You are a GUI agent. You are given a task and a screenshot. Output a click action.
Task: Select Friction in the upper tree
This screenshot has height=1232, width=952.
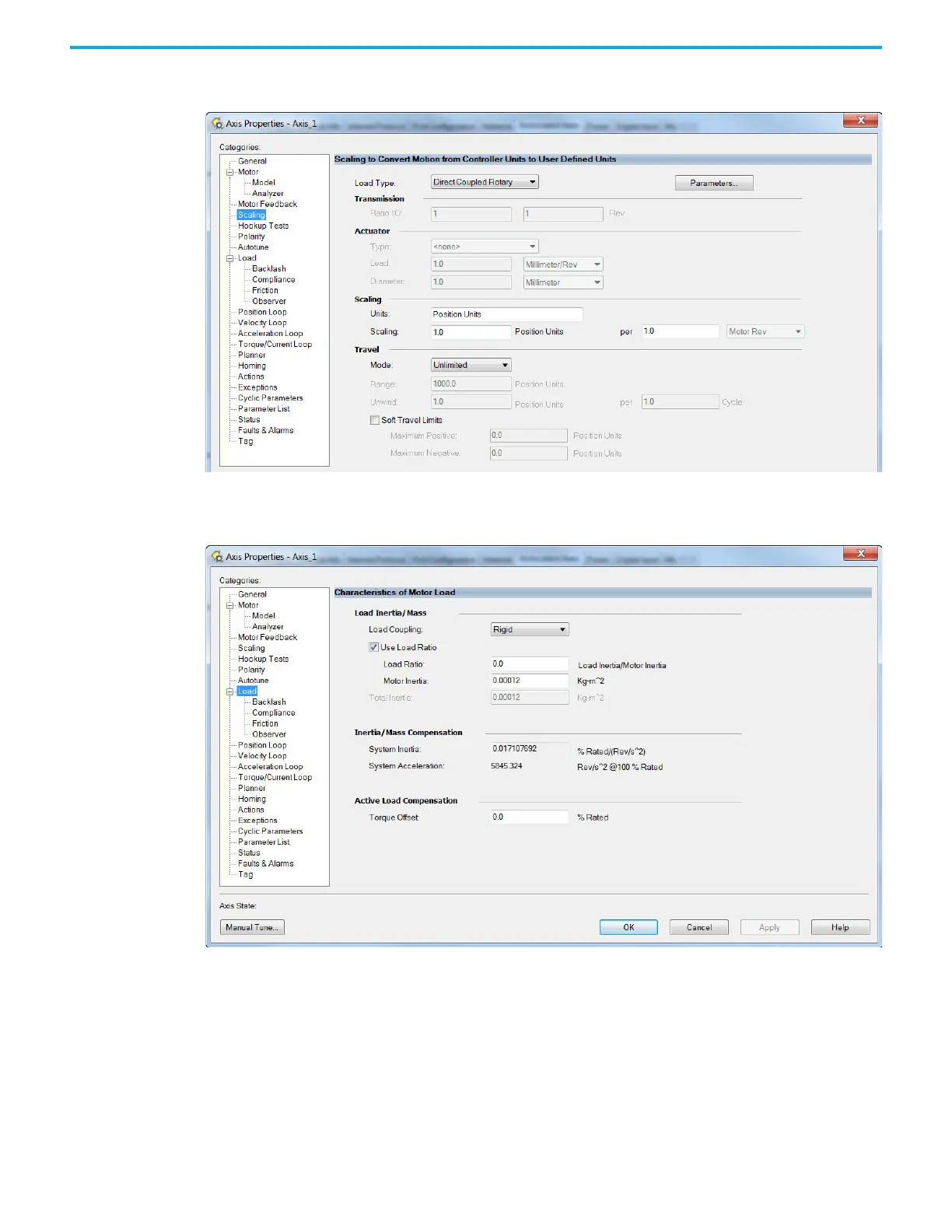[x=265, y=290]
